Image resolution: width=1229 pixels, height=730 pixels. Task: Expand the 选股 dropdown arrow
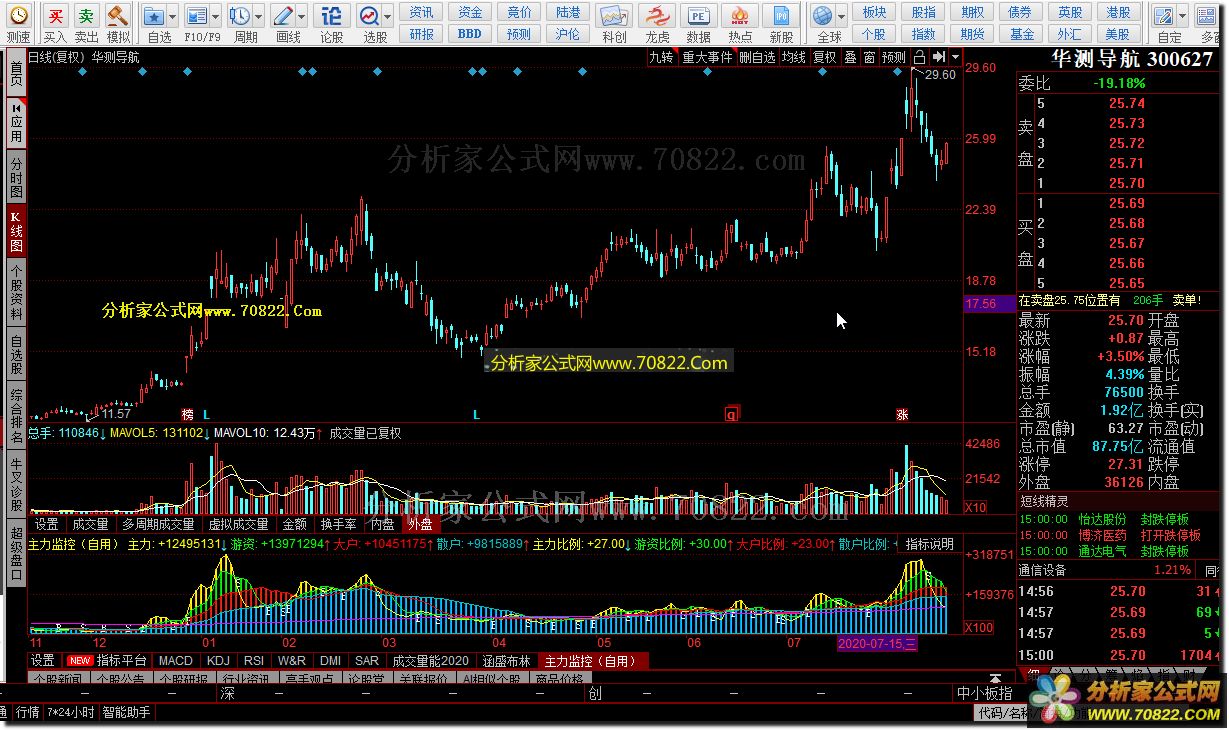(388, 17)
